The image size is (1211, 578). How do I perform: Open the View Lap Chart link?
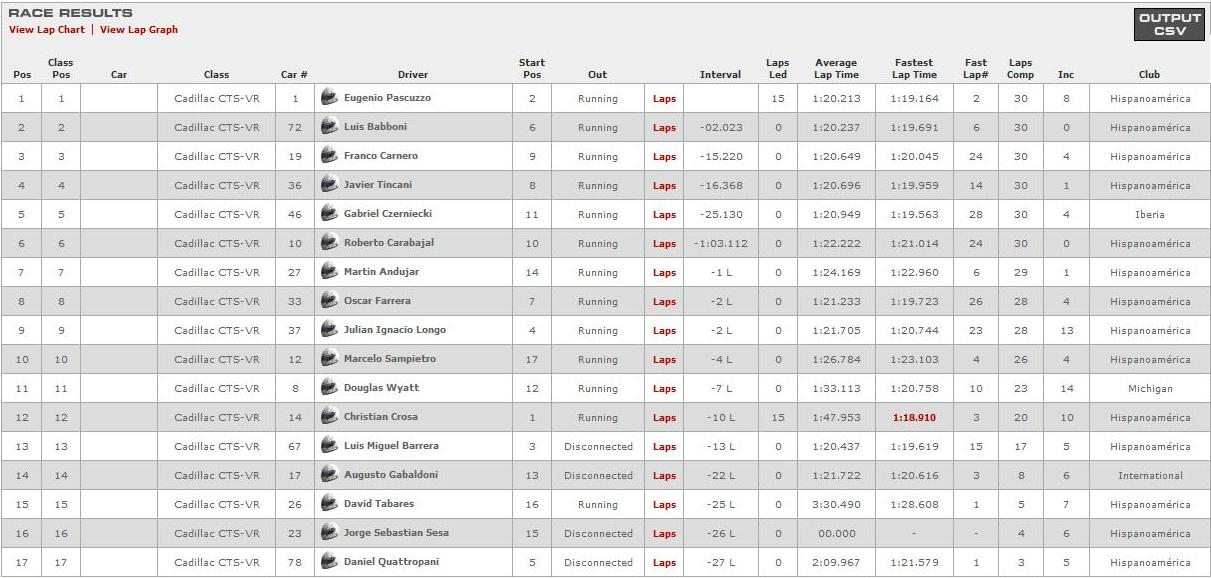tap(47, 30)
